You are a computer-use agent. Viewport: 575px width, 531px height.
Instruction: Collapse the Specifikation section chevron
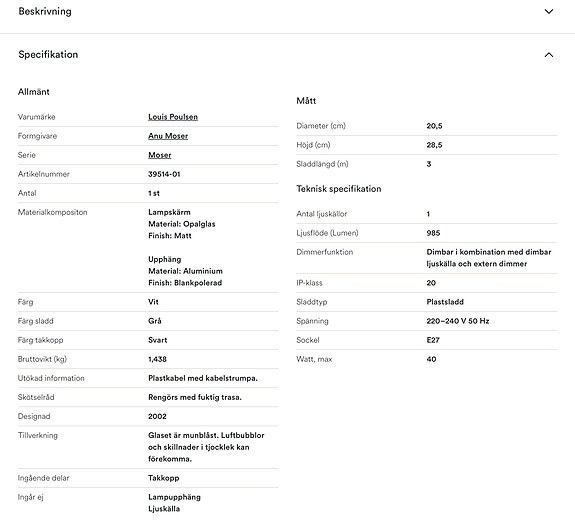tap(549, 55)
